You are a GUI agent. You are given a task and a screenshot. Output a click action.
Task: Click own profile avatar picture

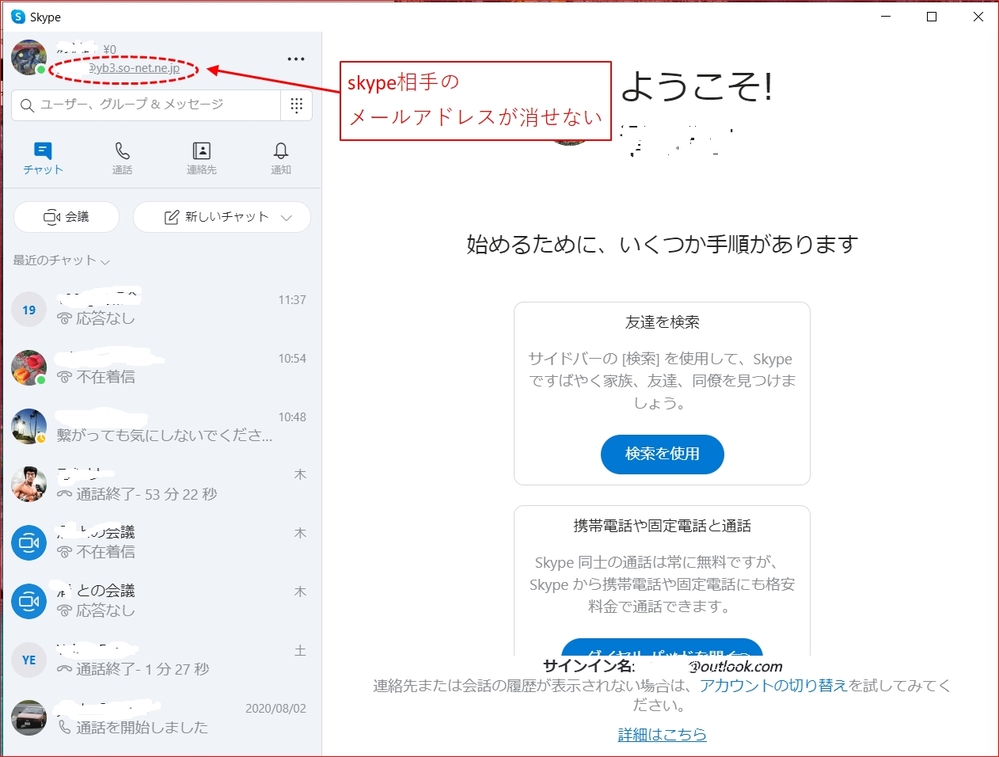pos(28,57)
